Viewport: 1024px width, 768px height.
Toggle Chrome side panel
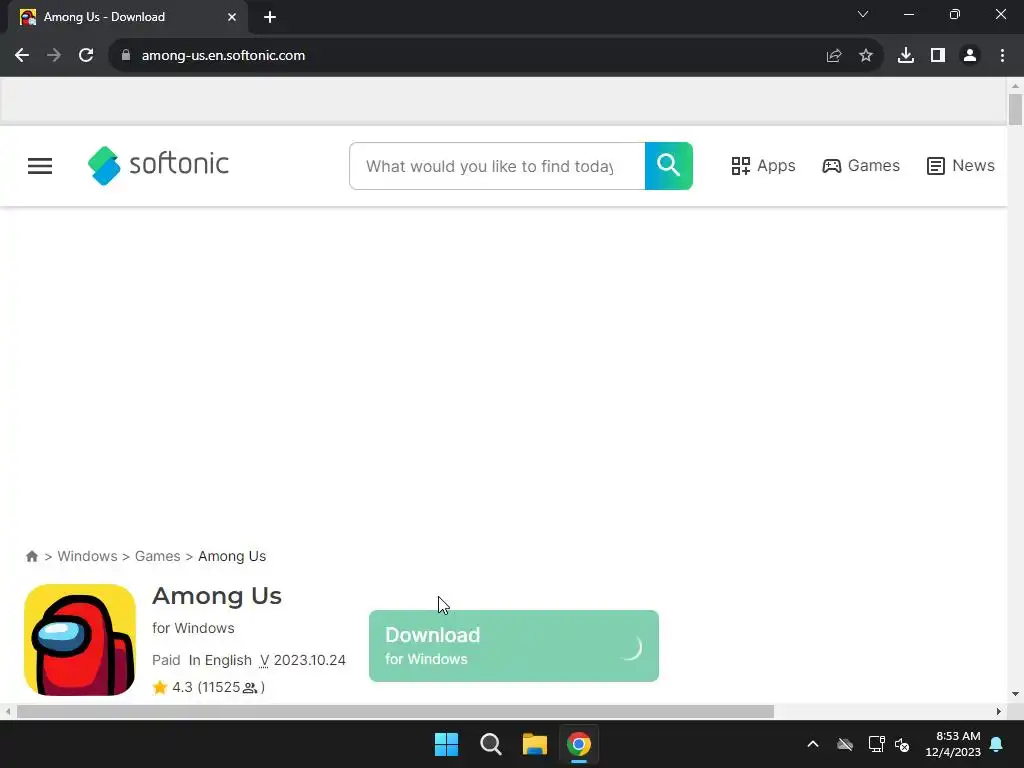(x=938, y=56)
